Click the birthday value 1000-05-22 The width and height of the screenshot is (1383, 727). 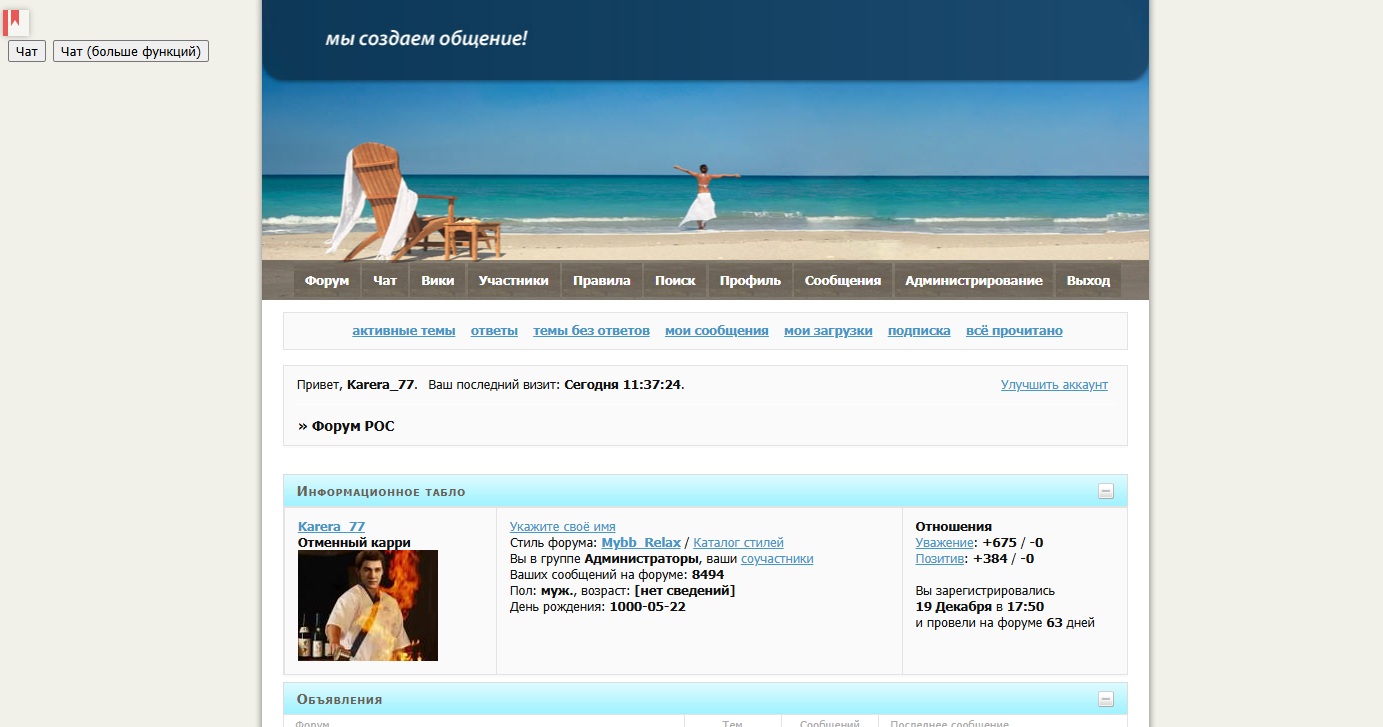click(648, 607)
